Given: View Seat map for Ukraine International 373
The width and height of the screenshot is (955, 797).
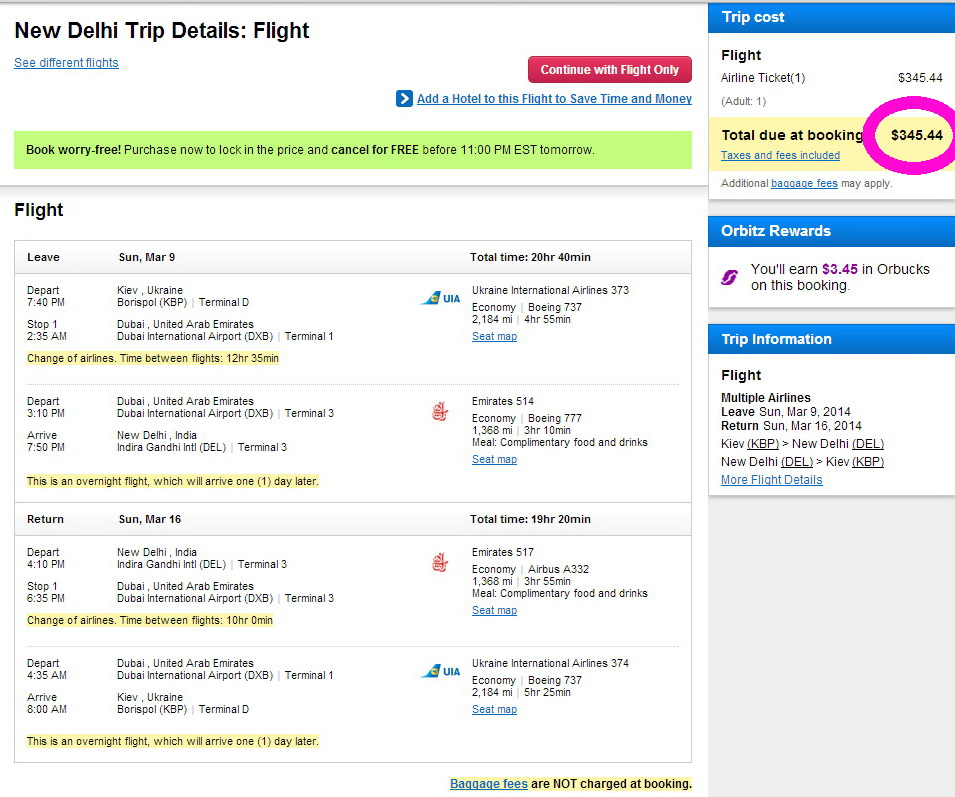Looking at the screenshot, I should click(494, 337).
